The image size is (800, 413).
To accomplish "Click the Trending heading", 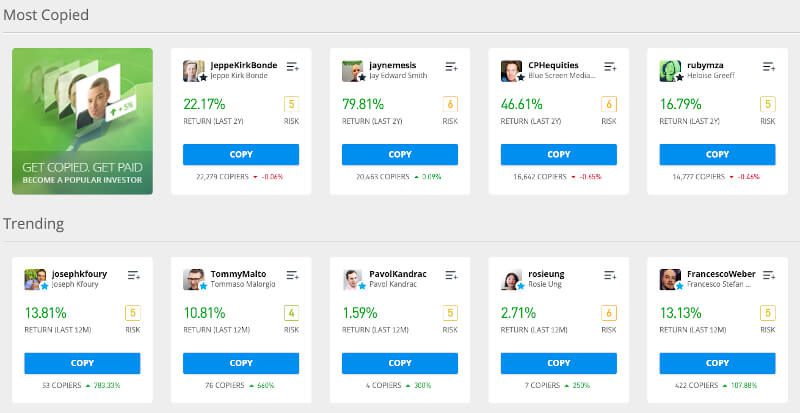I will (x=34, y=224).
